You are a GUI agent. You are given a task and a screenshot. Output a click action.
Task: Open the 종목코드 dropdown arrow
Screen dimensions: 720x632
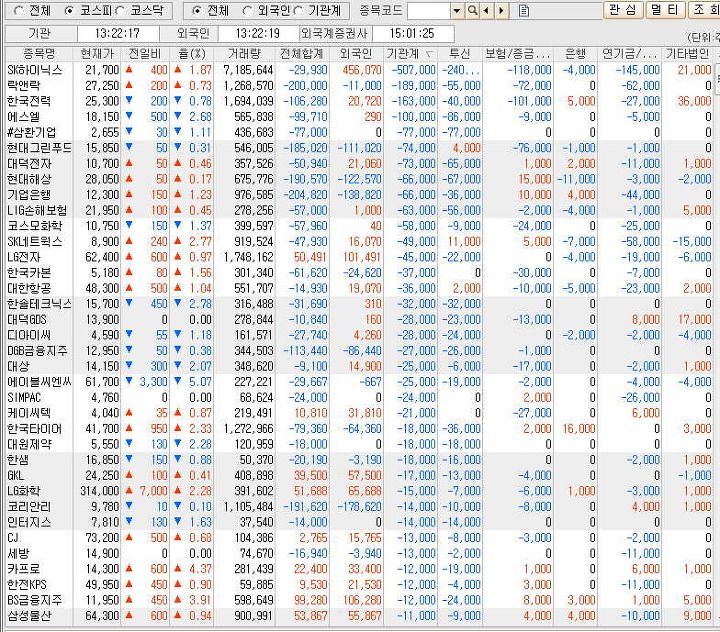pos(456,11)
